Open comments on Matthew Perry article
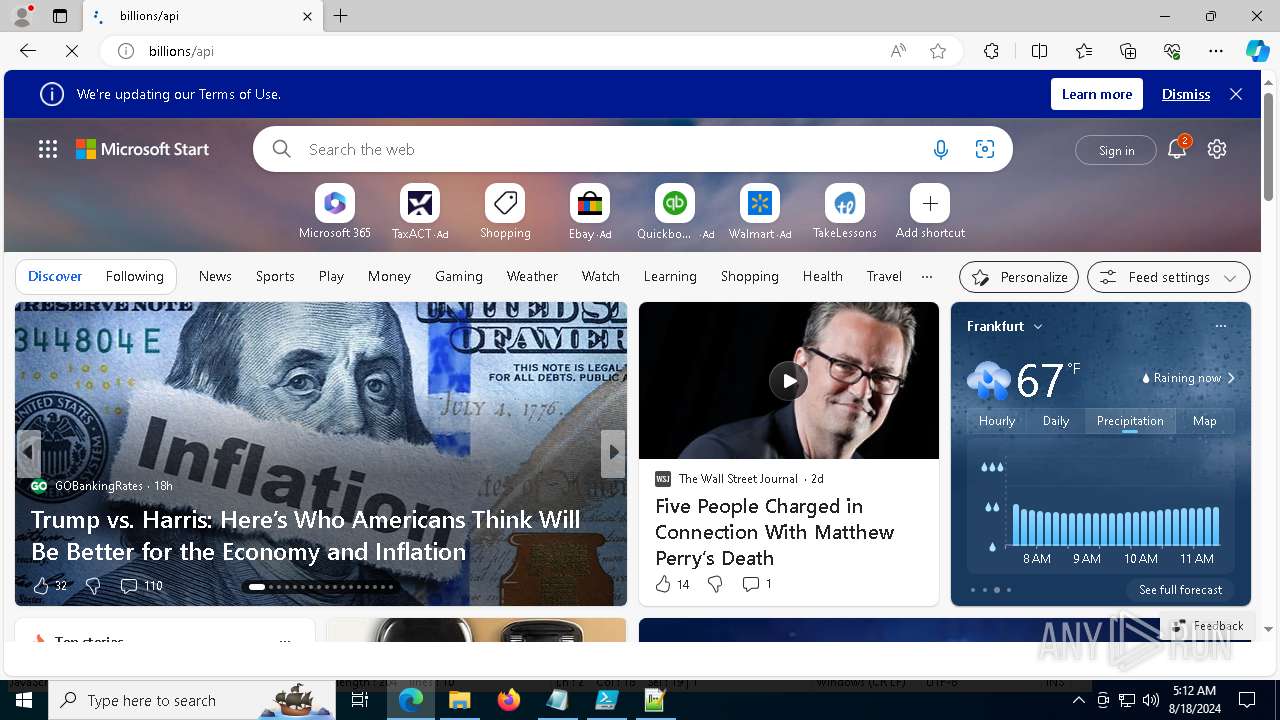 tap(757, 584)
